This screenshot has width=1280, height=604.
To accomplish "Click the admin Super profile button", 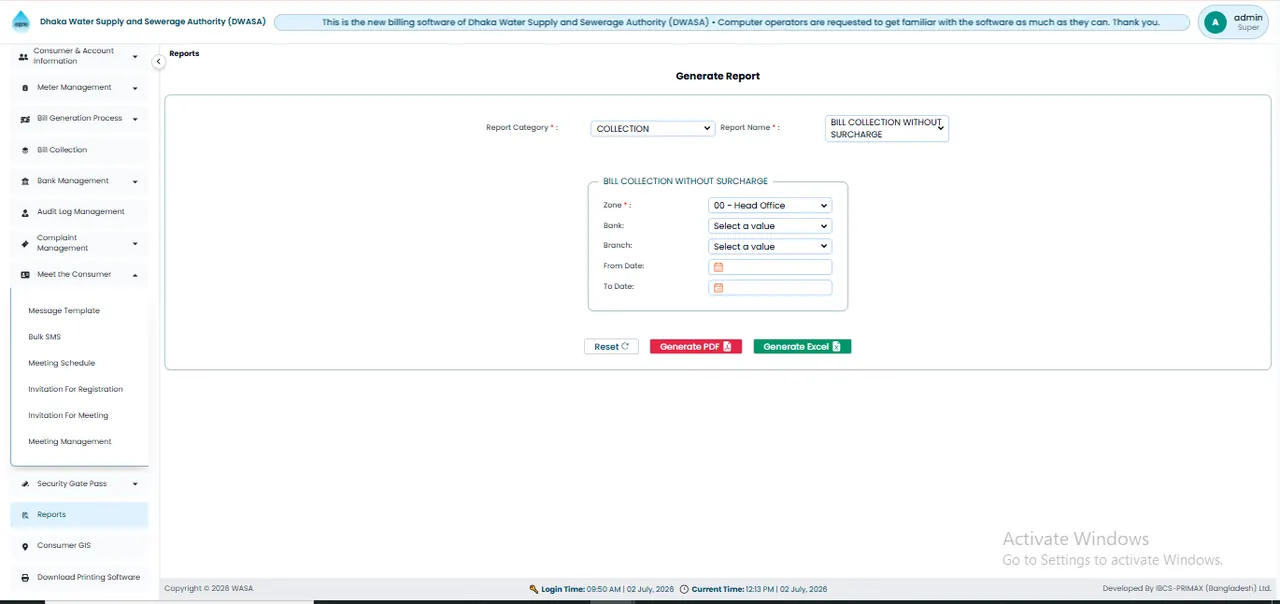I will [x=1234, y=22].
